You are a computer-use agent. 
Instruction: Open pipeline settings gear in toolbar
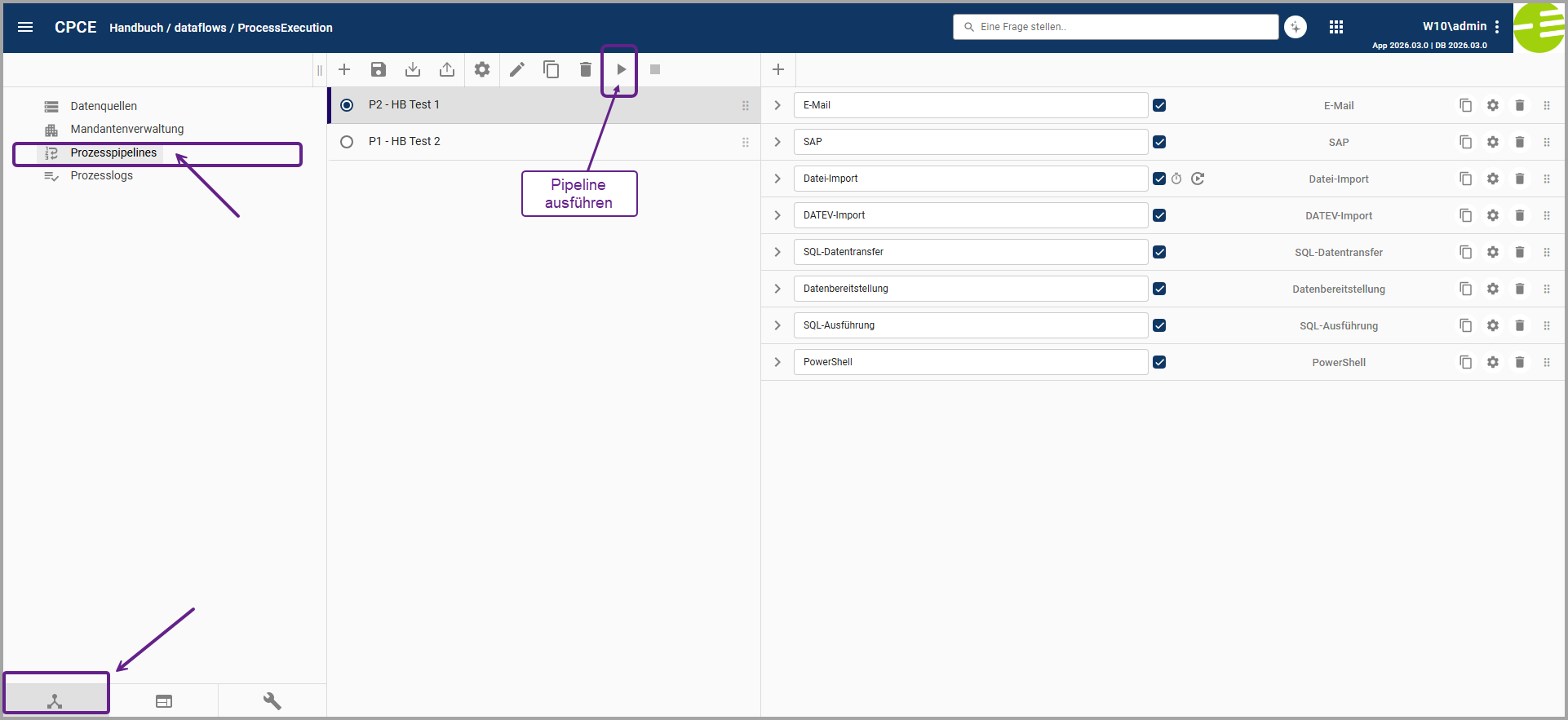[482, 69]
